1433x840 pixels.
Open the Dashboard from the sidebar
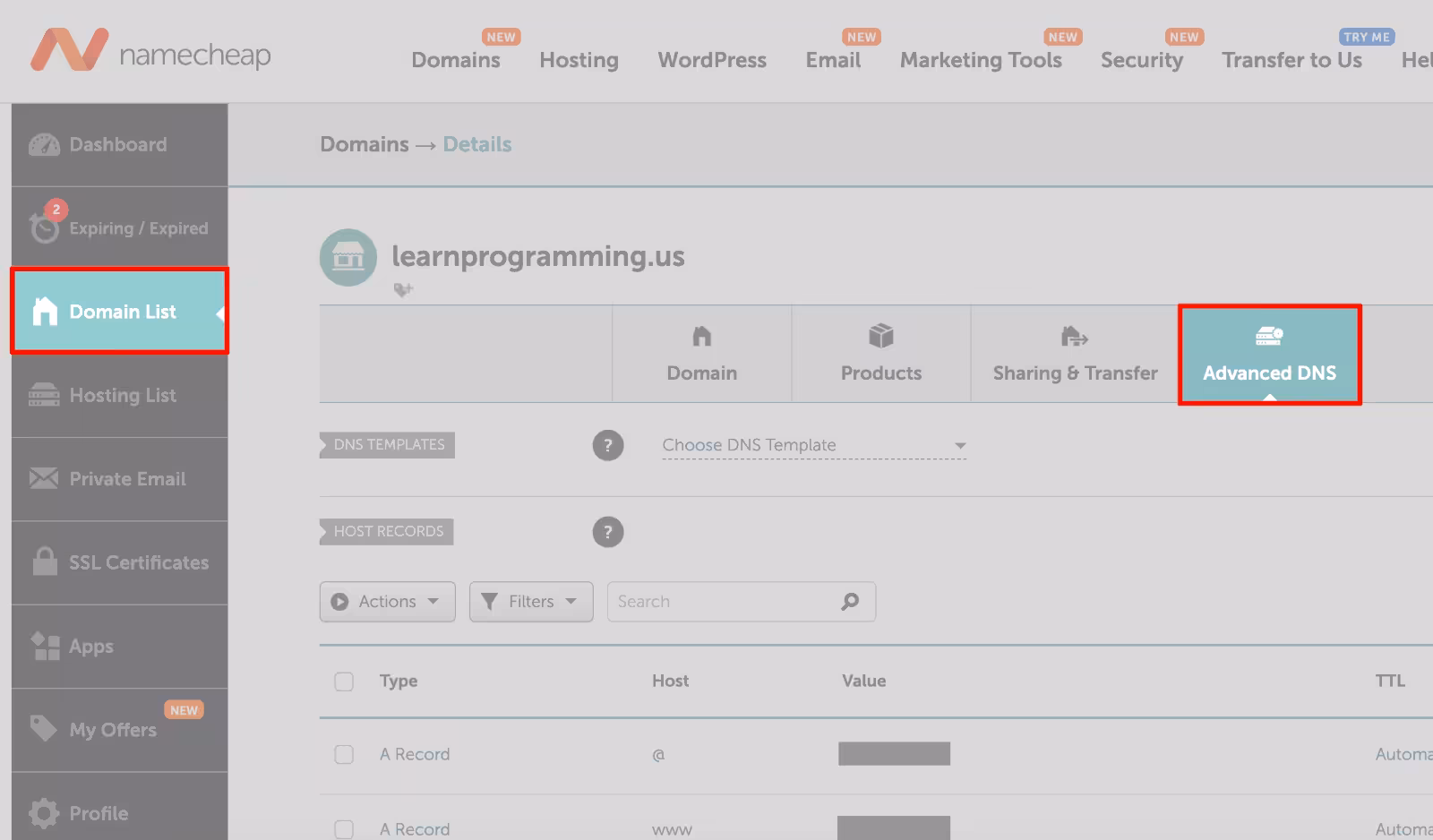117,144
